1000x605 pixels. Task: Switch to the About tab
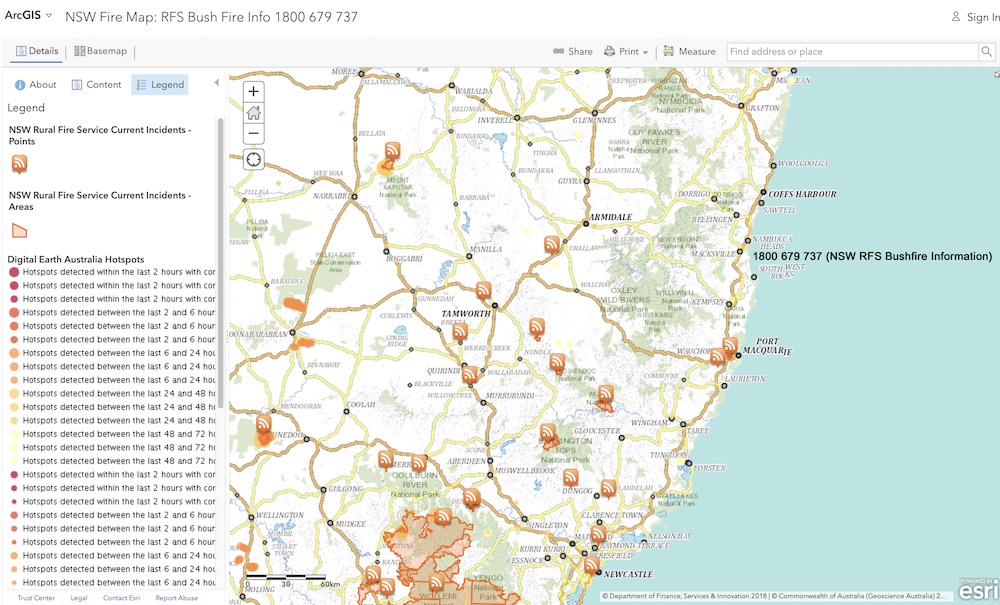point(36,85)
